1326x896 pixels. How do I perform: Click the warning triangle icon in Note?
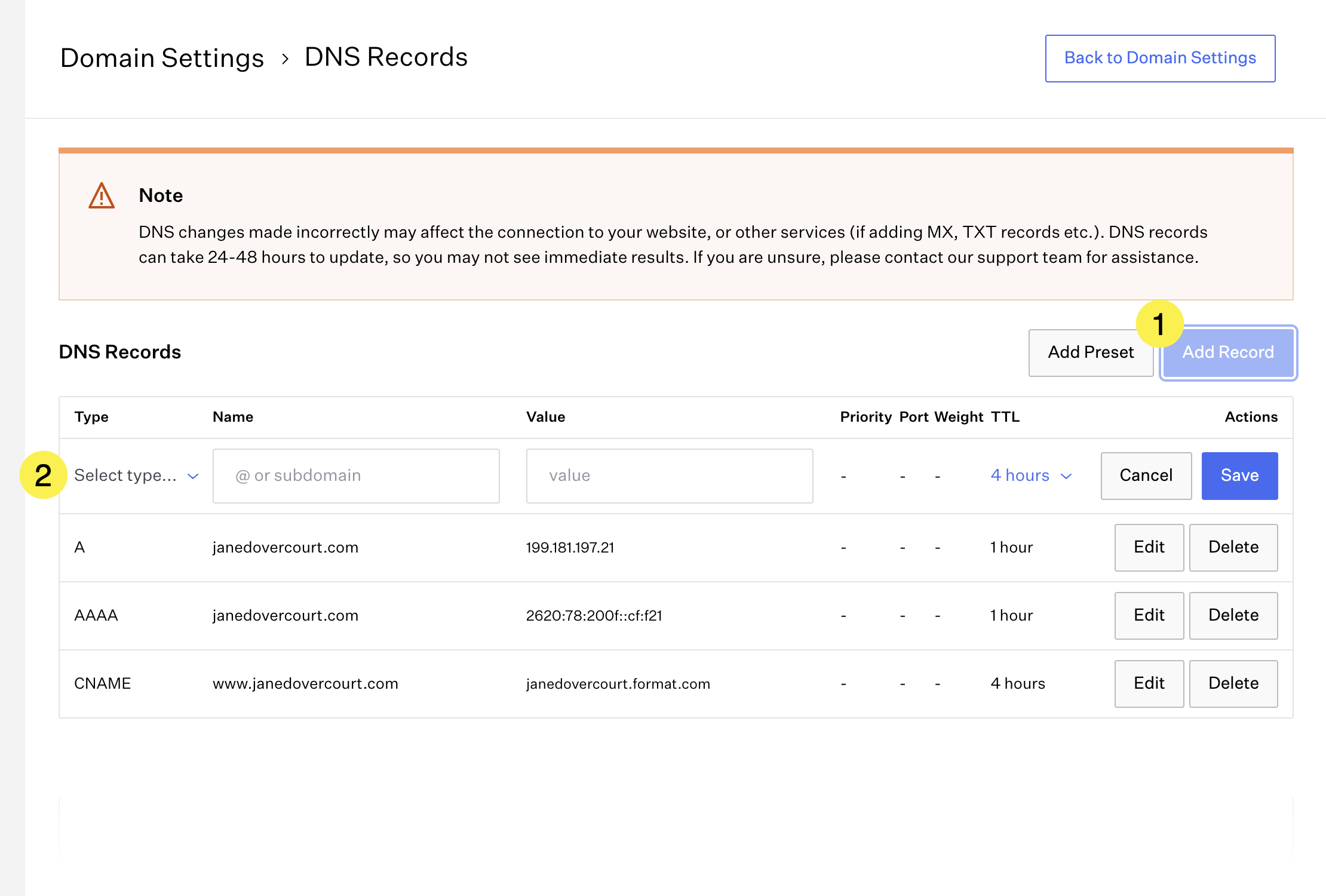pyautogui.click(x=102, y=196)
